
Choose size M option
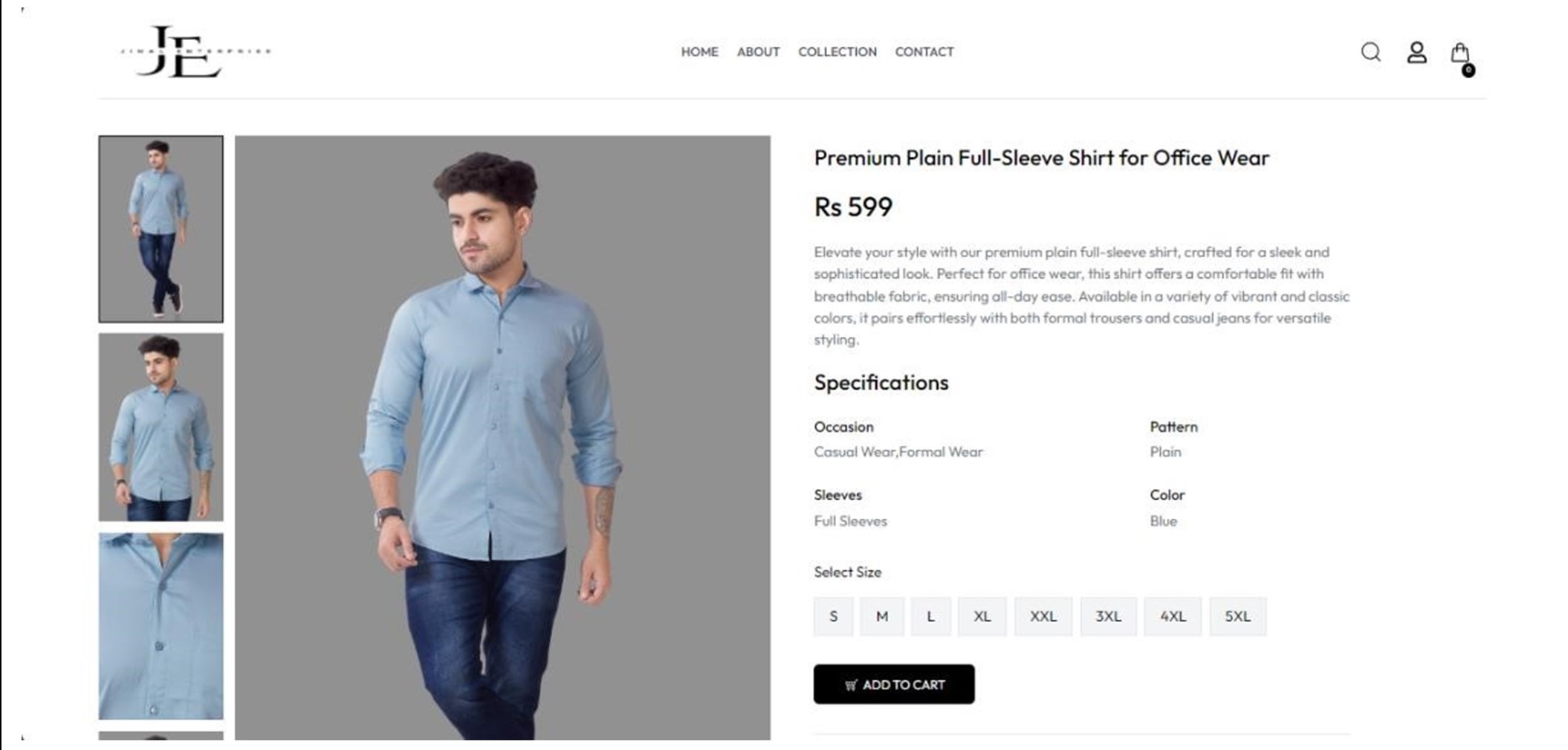coord(882,616)
